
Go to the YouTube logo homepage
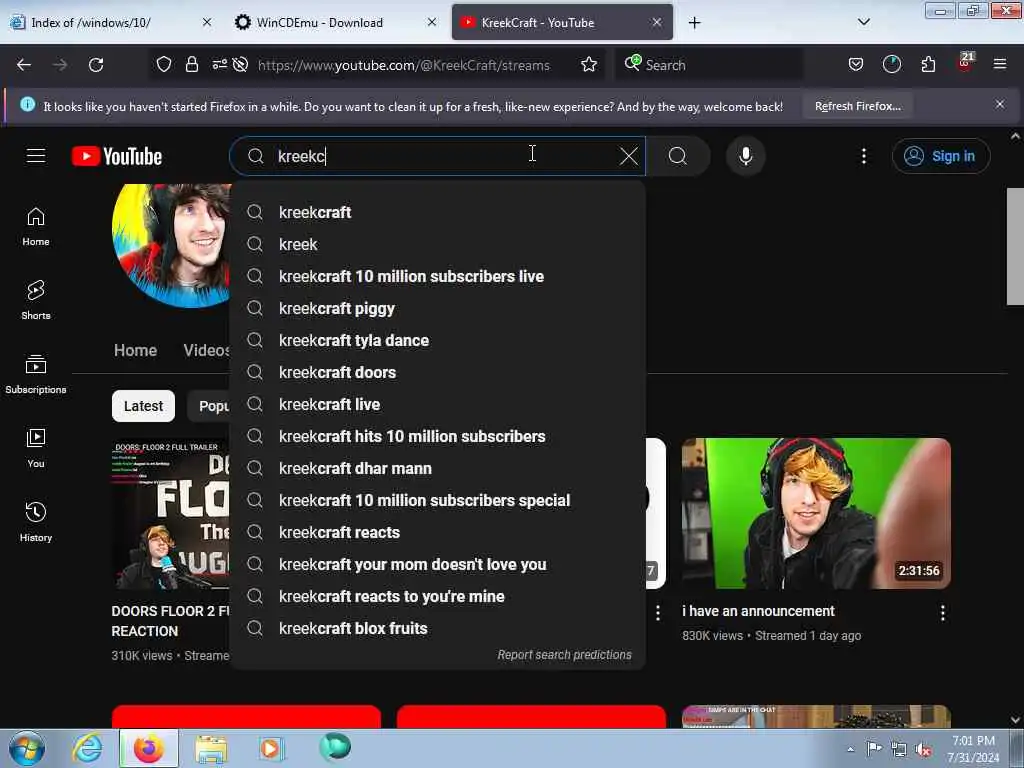click(x=117, y=156)
